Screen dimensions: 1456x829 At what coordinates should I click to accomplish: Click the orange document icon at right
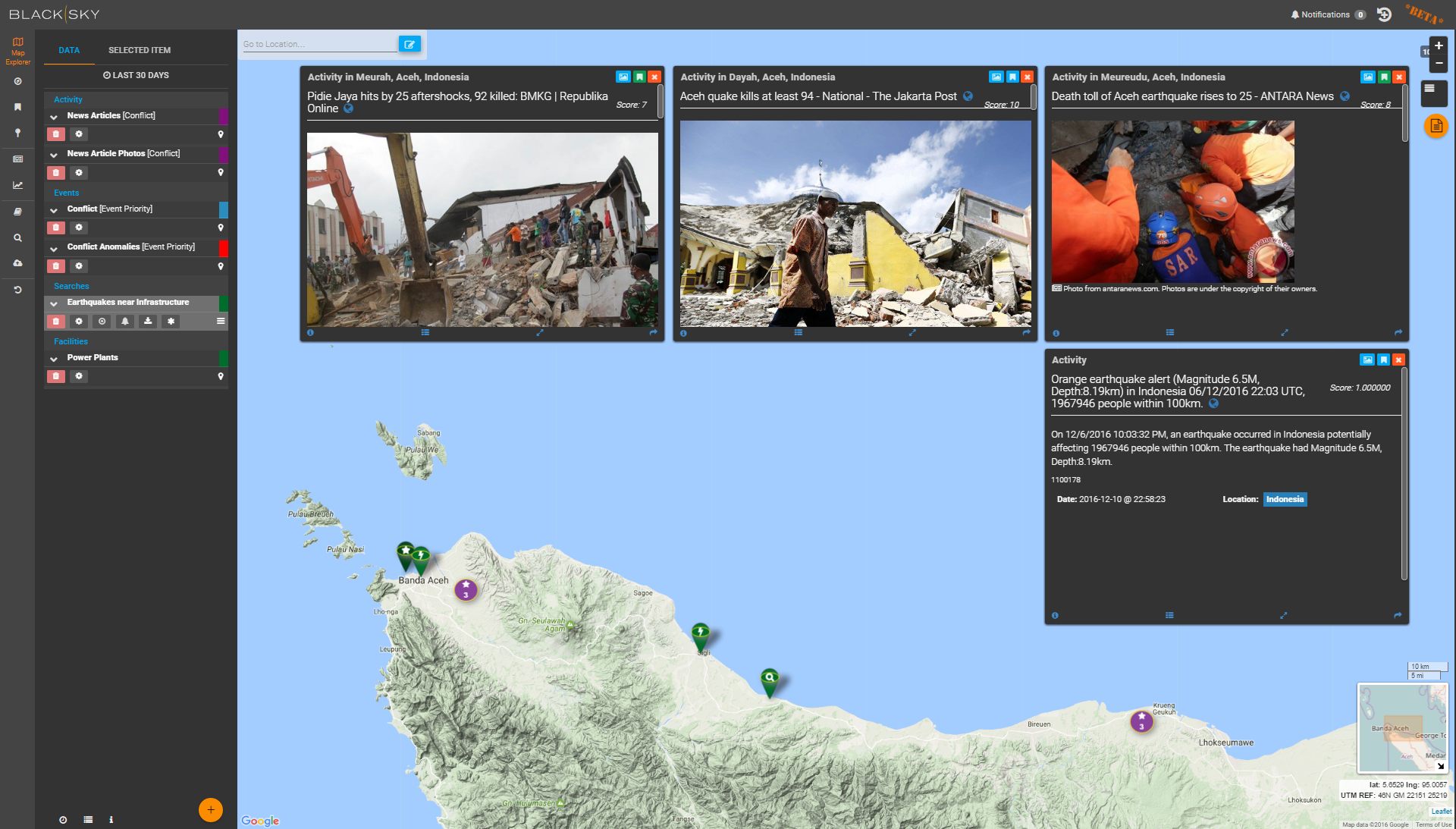coord(1436,126)
